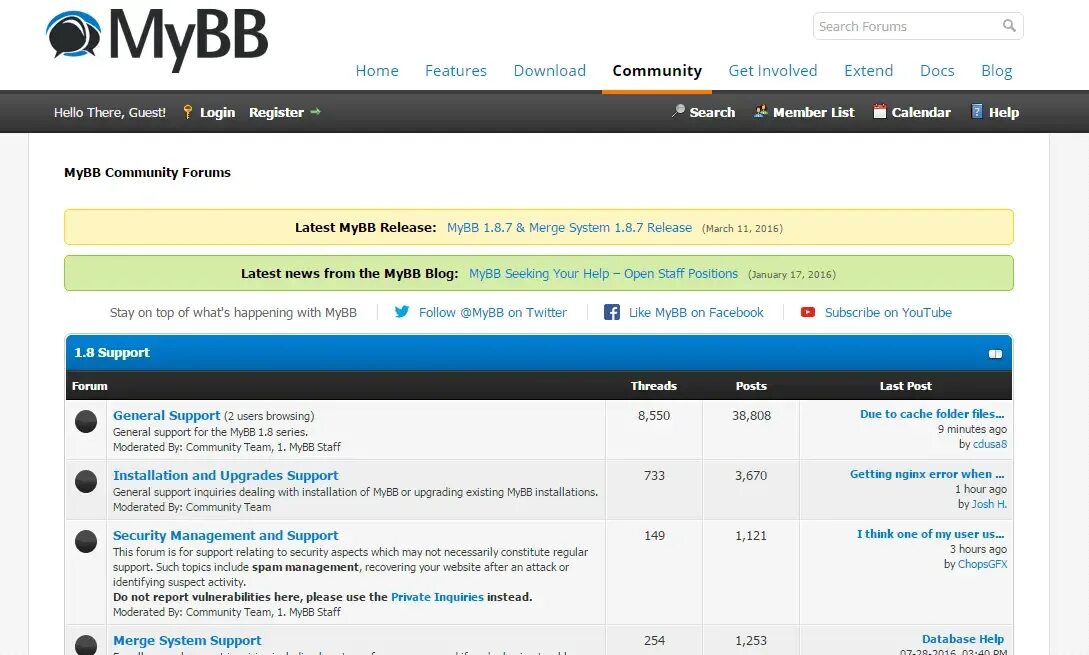Image resolution: width=1089 pixels, height=655 pixels.
Task: Click Installation Support thread count 733
Action: (x=654, y=476)
